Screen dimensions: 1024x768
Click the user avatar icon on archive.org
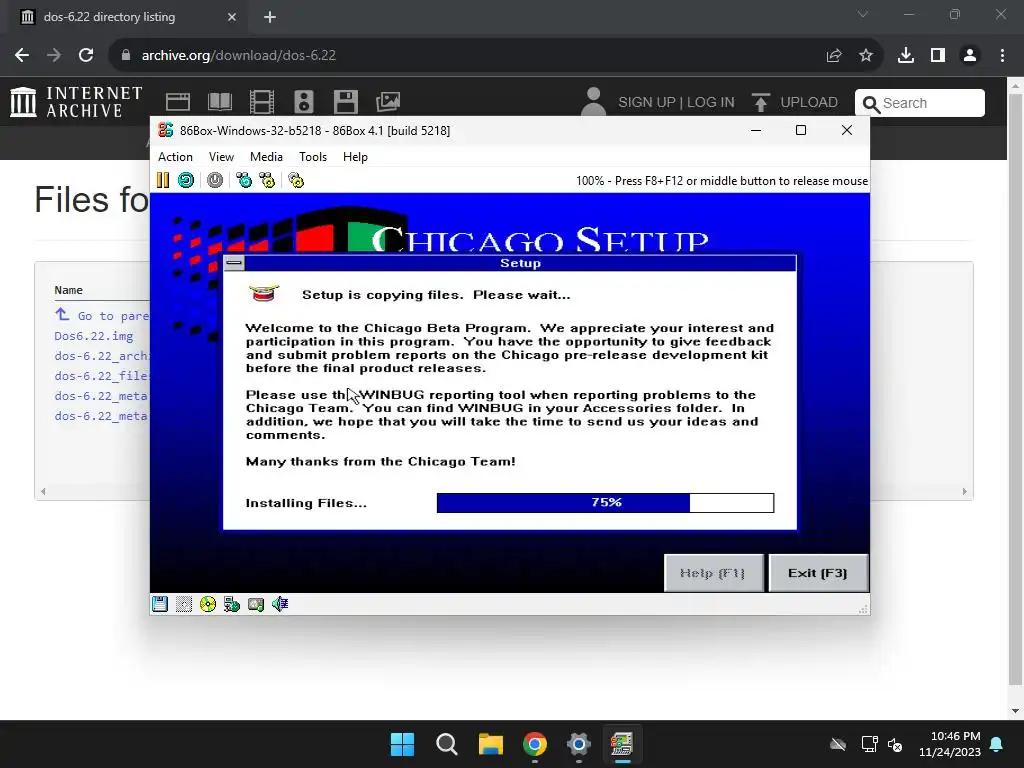click(593, 102)
